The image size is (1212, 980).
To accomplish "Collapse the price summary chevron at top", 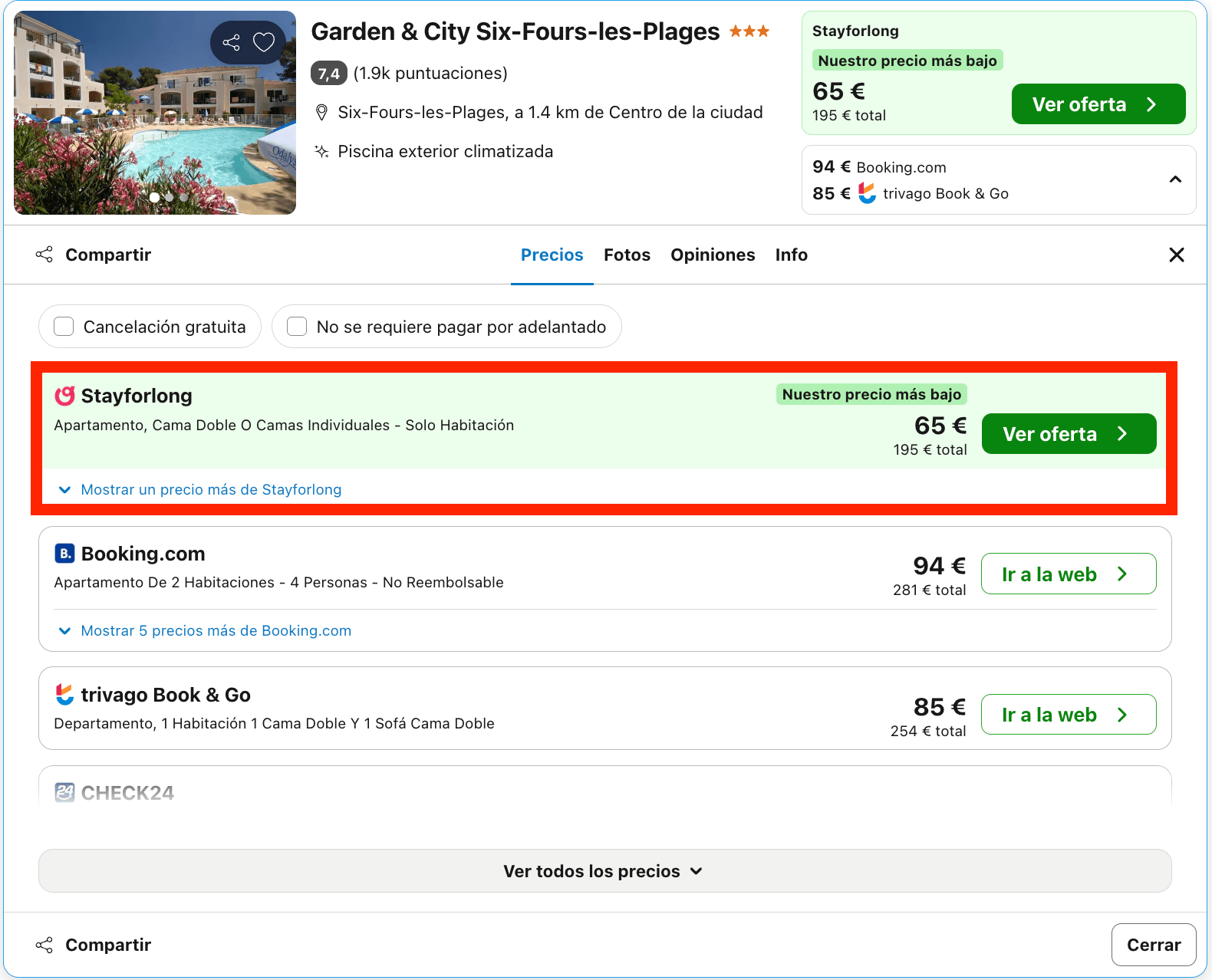I will coord(1175,179).
